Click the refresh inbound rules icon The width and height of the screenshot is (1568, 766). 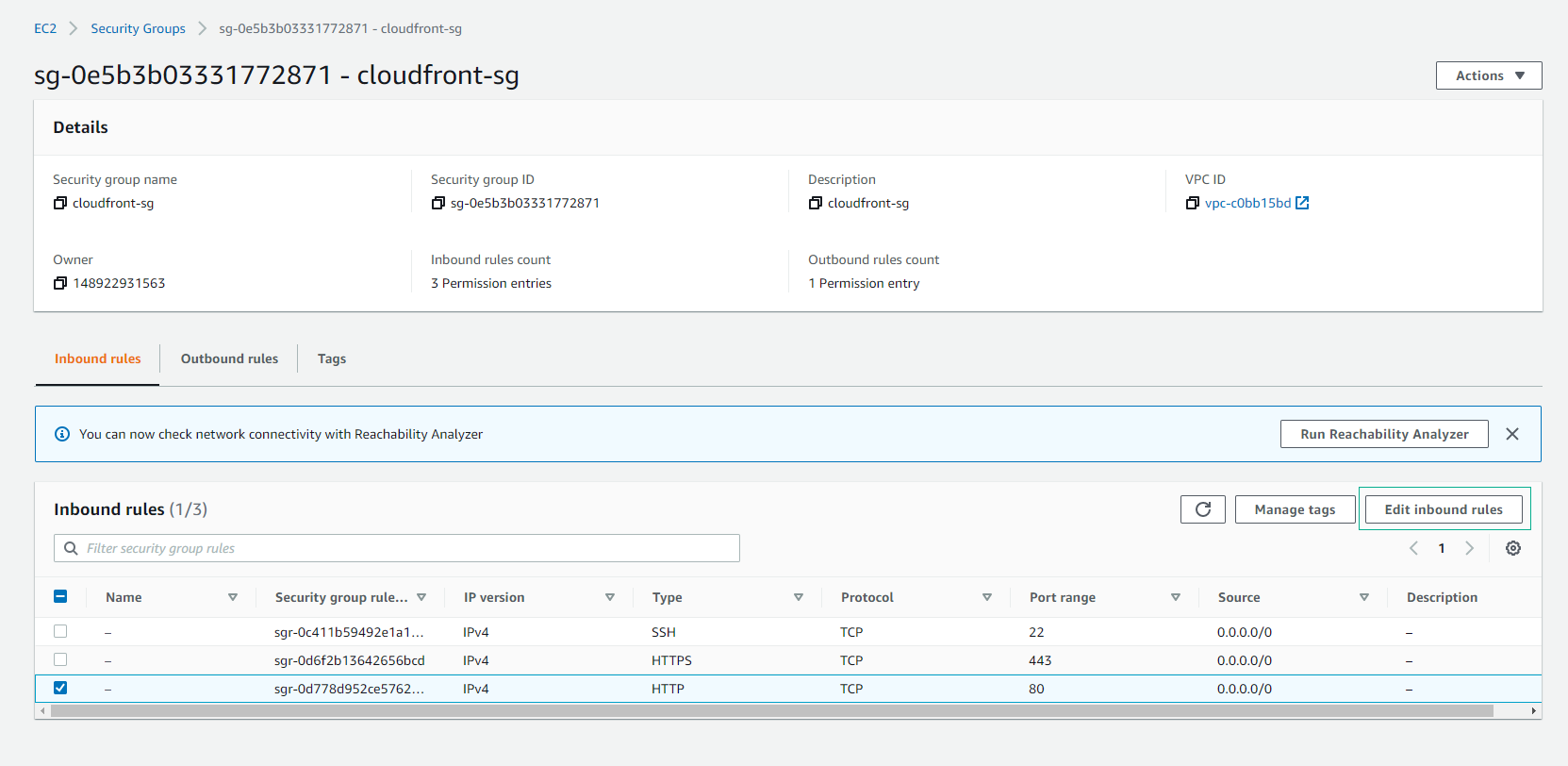(x=1202, y=509)
